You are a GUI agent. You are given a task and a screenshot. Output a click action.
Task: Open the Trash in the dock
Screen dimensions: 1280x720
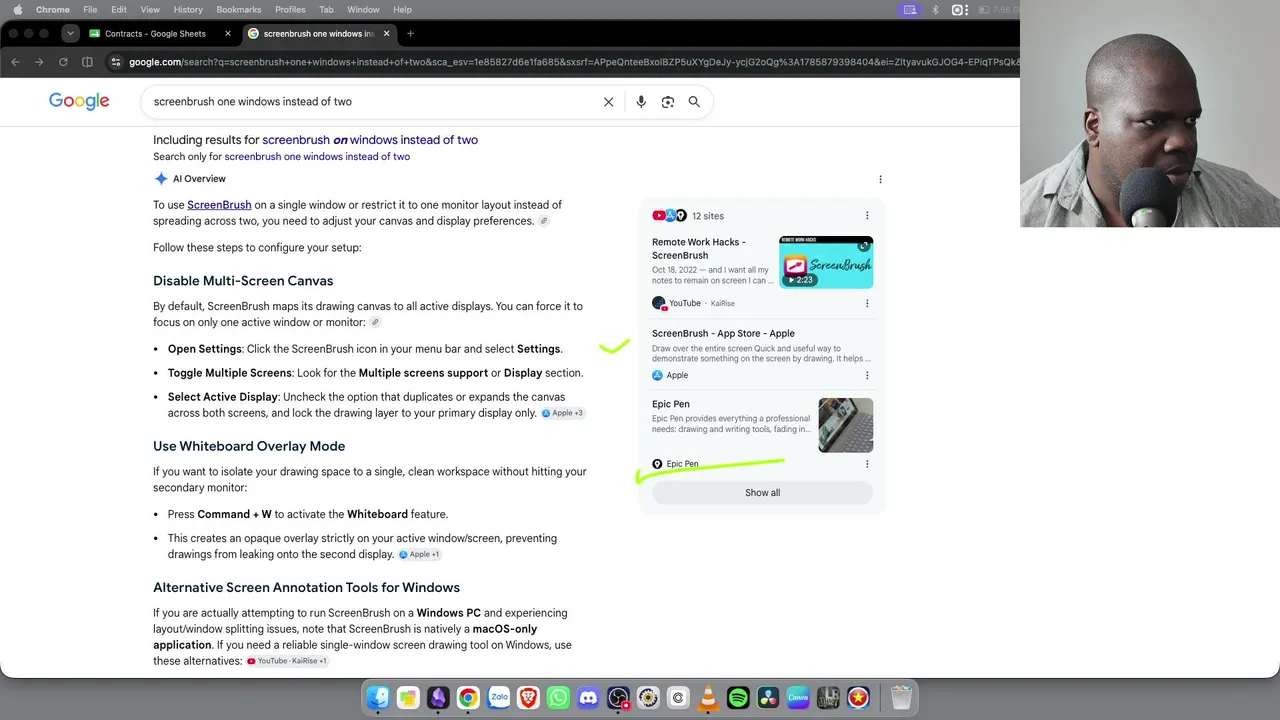(x=901, y=698)
